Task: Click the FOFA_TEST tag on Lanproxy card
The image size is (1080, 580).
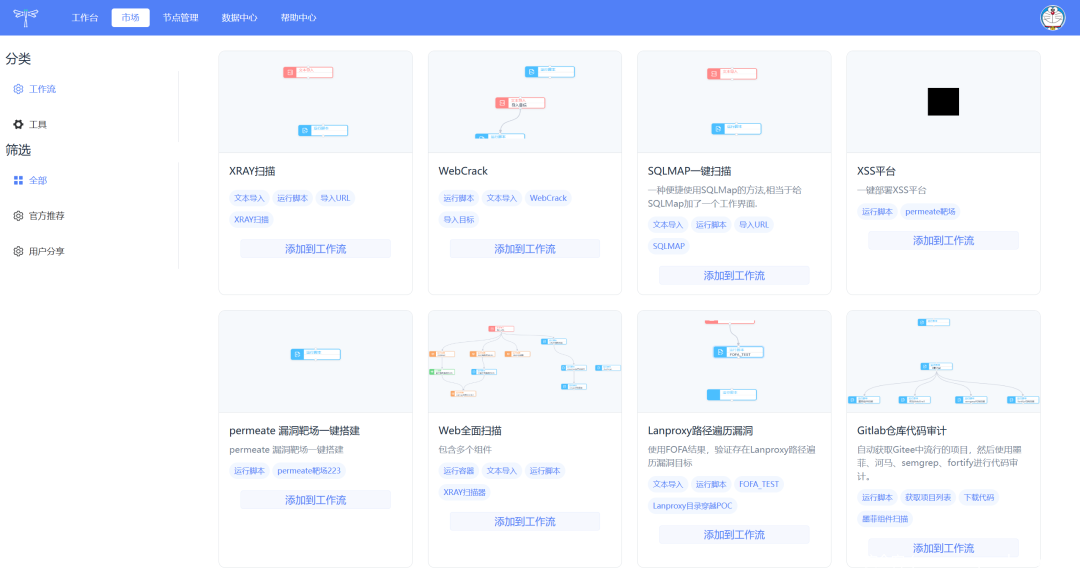Action: 759,485
